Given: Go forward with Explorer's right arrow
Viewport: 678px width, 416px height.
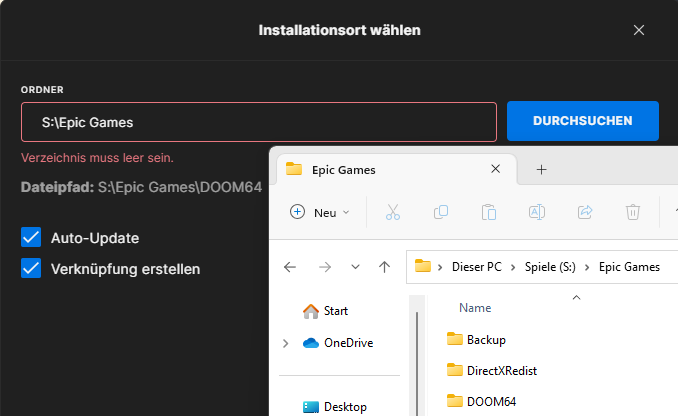Looking at the screenshot, I should [x=324, y=267].
